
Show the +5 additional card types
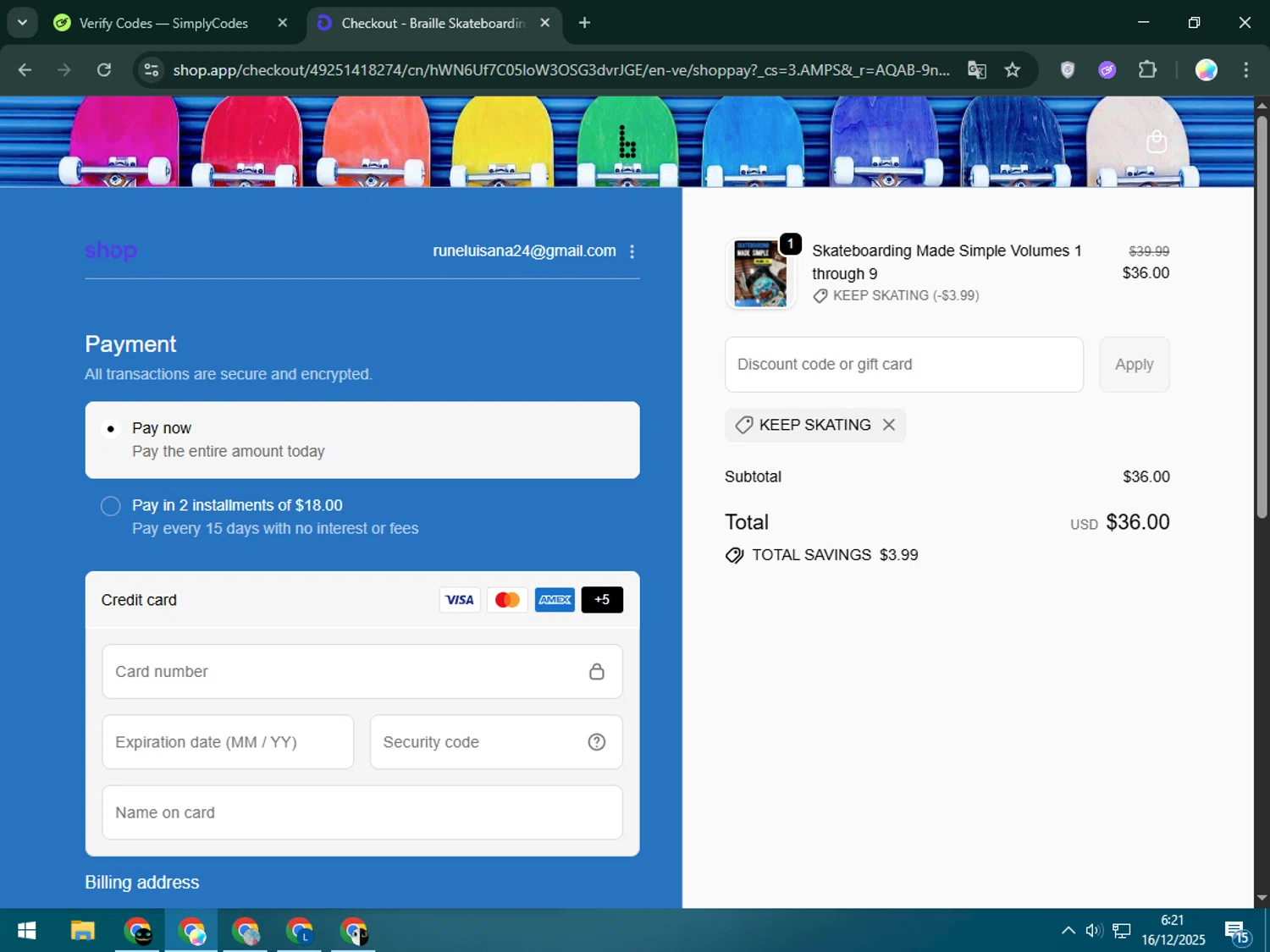point(602,600)
